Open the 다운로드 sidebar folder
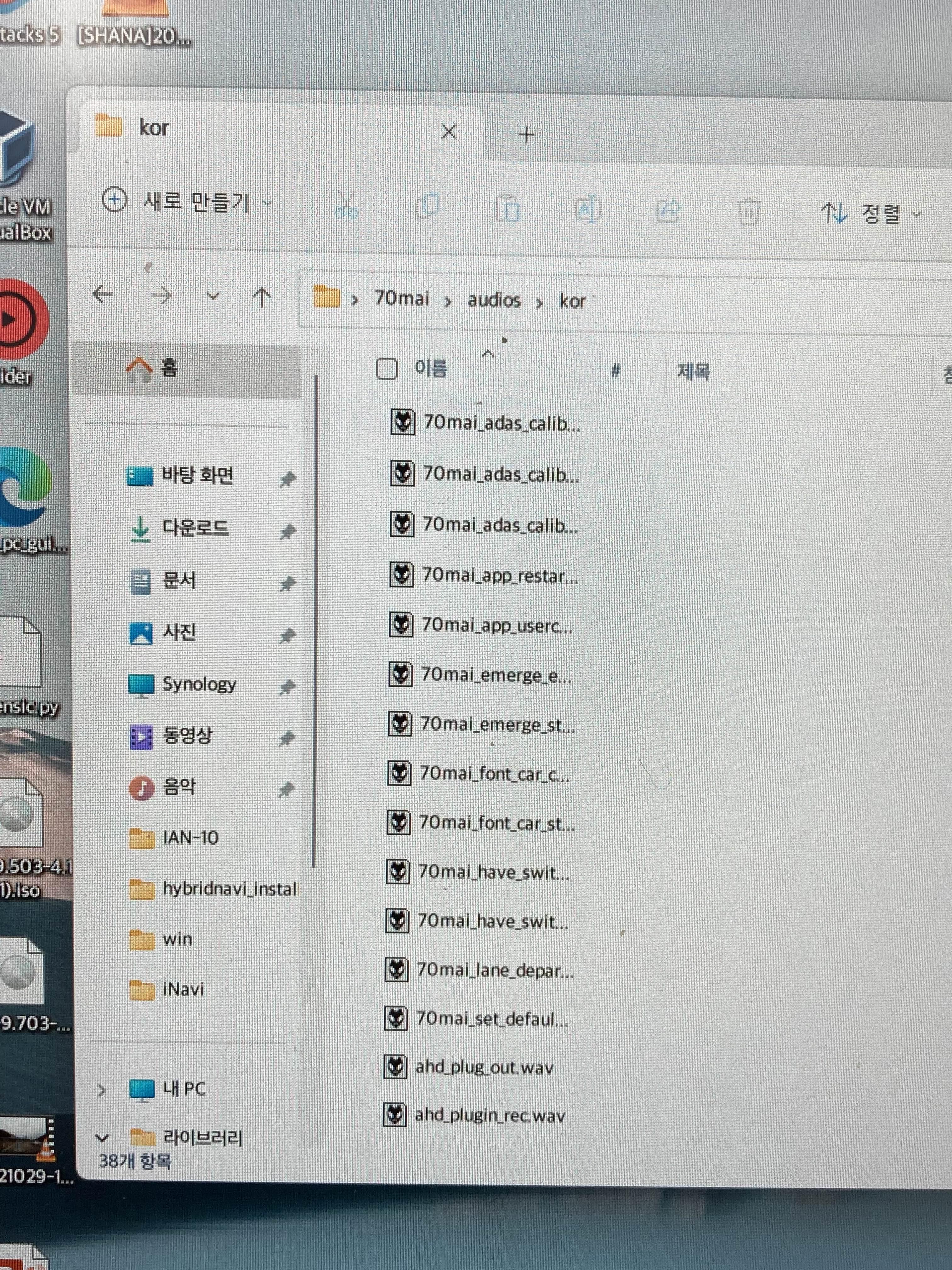The height and width of the screenshot is (1270, 952). pyautogui.click(x=195, y=527)
